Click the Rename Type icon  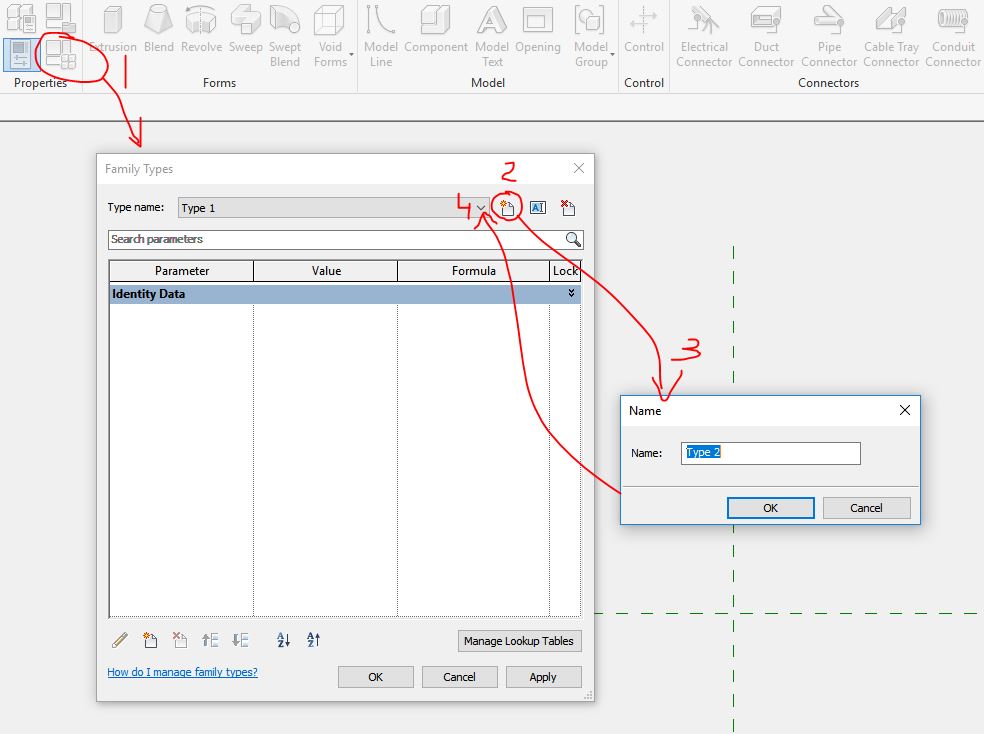[537, 208]
